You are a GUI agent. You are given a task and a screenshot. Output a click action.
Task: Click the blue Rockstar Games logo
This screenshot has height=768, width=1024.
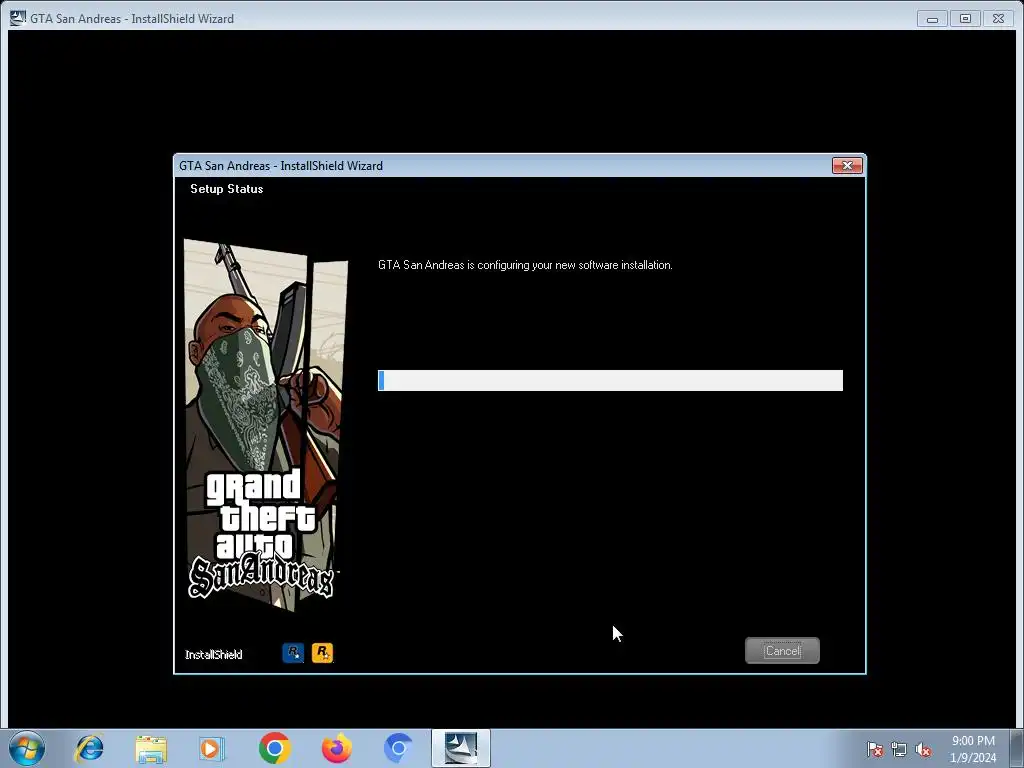click(x=293, y=652)
